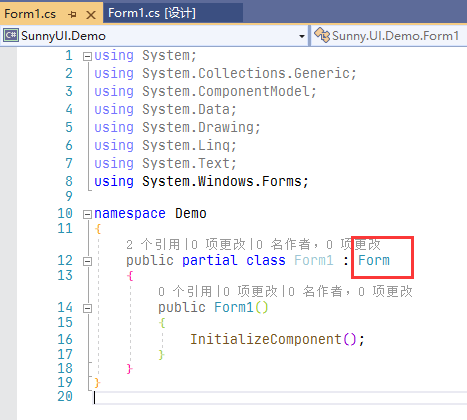Select the Form1.cs code tab

tap(30, 14)
